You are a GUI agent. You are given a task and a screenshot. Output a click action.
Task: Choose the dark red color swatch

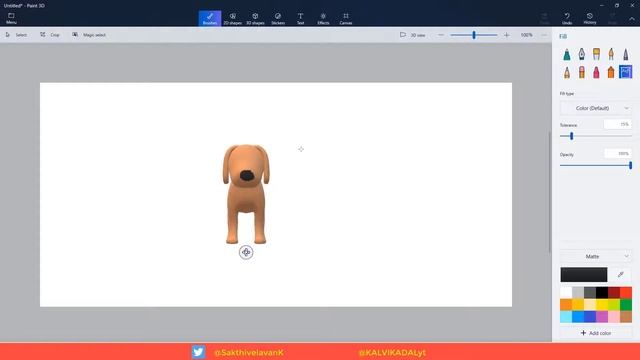pos(614,293)
